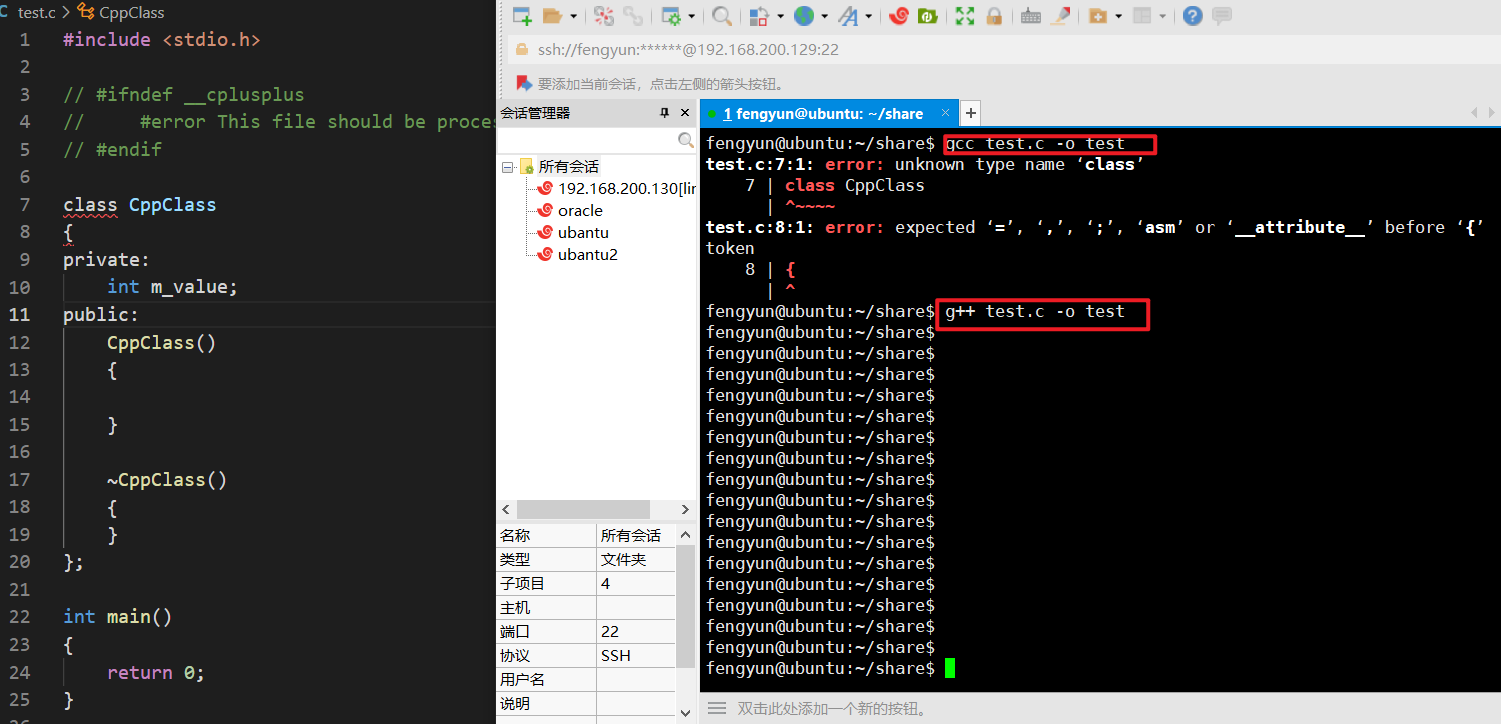This screenshot has height=724, width=1501.
Task: Click the session tree horizontal scrollbar thumb
Action: click(583, 509)
